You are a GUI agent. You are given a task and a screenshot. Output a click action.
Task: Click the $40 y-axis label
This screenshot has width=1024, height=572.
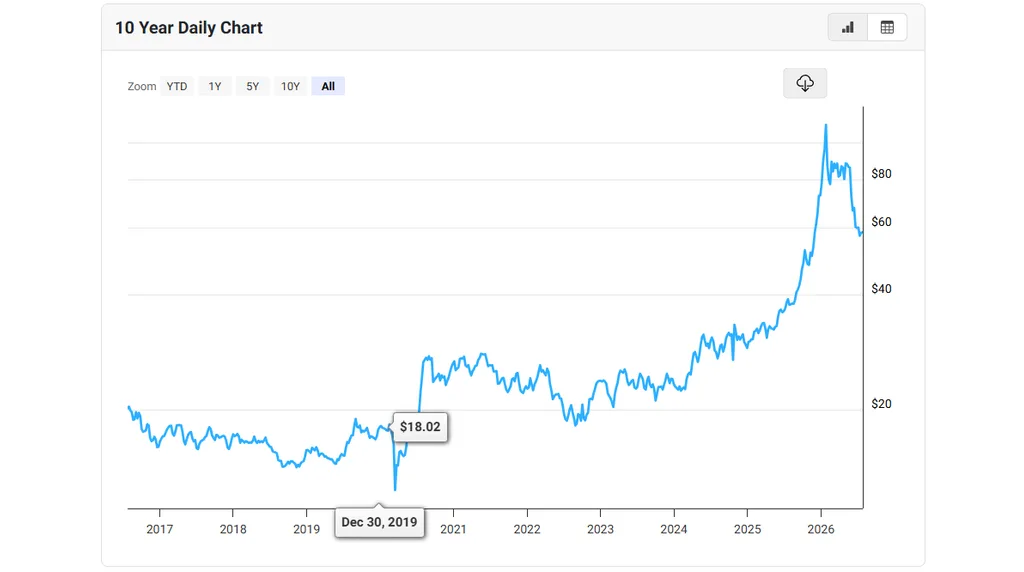click(881, 289)
